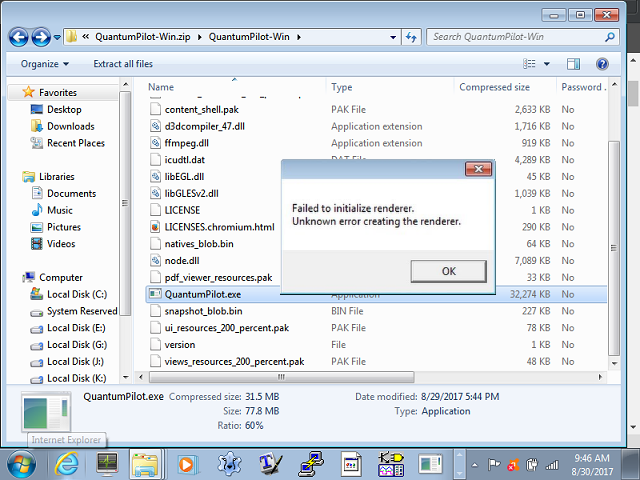Open the view options dropdown arrow
Viewport: 640px width, 480px height.
(x=547, y=64)
